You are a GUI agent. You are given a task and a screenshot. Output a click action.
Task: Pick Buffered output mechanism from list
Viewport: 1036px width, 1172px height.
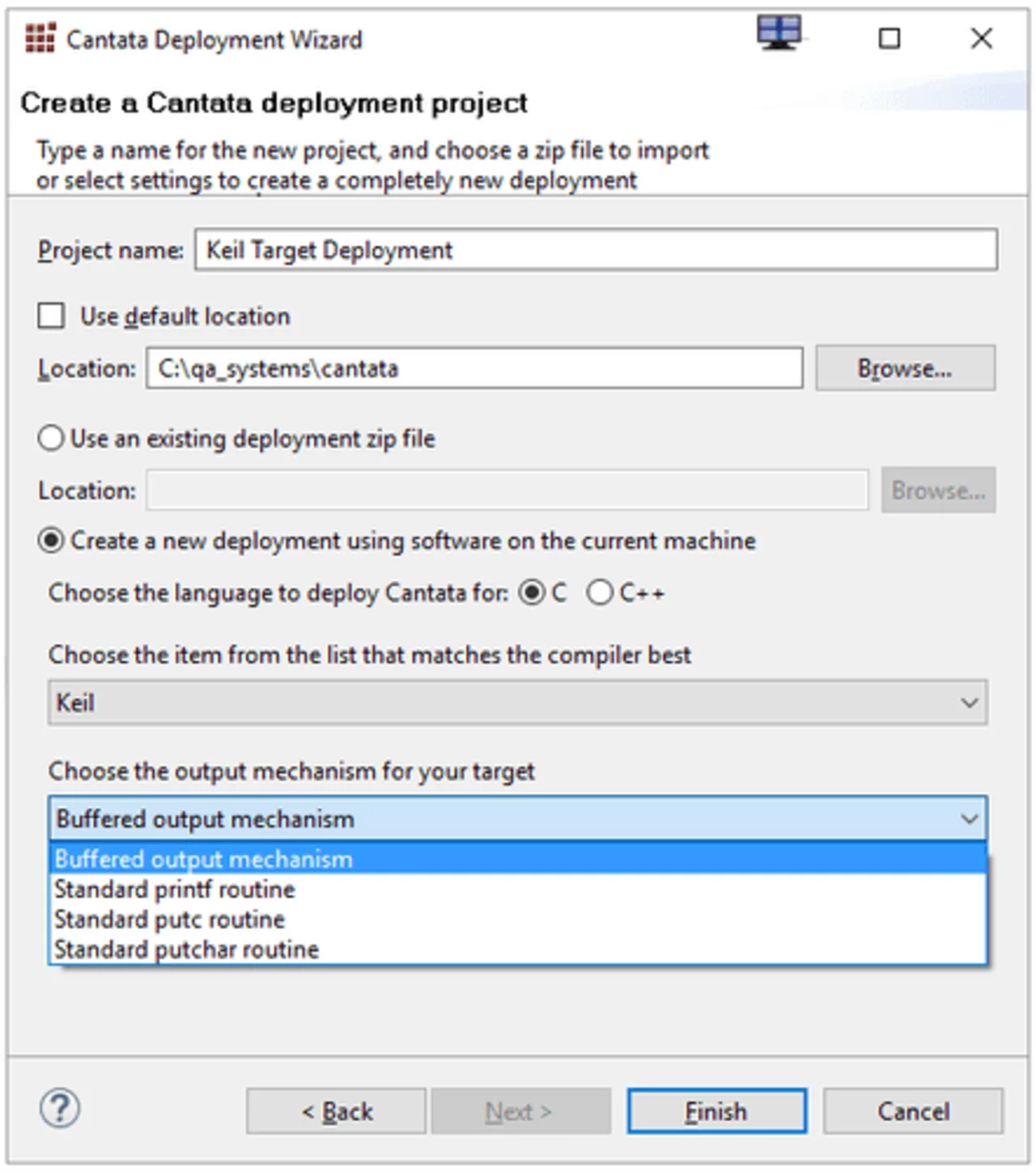(x=518, y=859)
